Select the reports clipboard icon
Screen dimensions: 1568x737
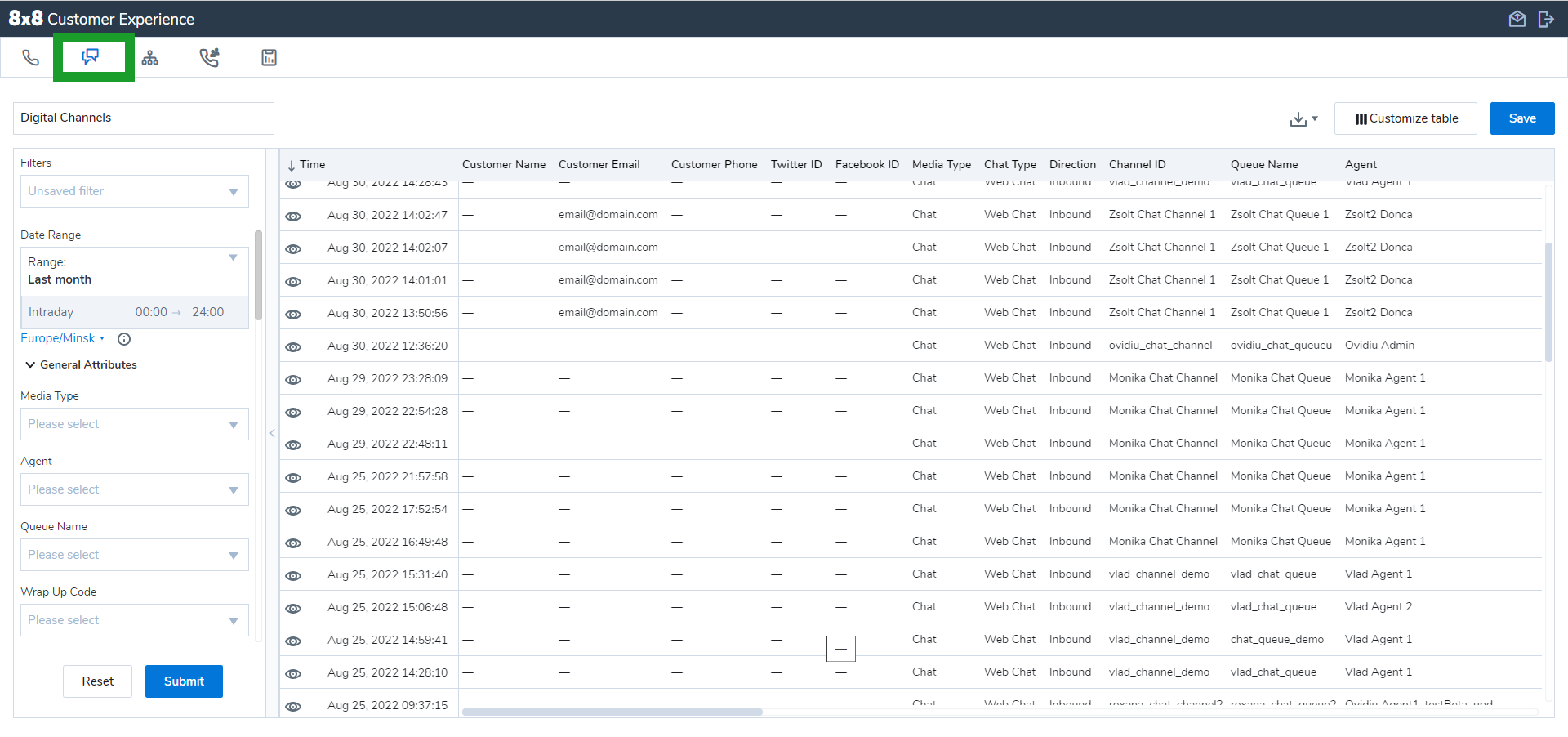(x=269, y=57)
